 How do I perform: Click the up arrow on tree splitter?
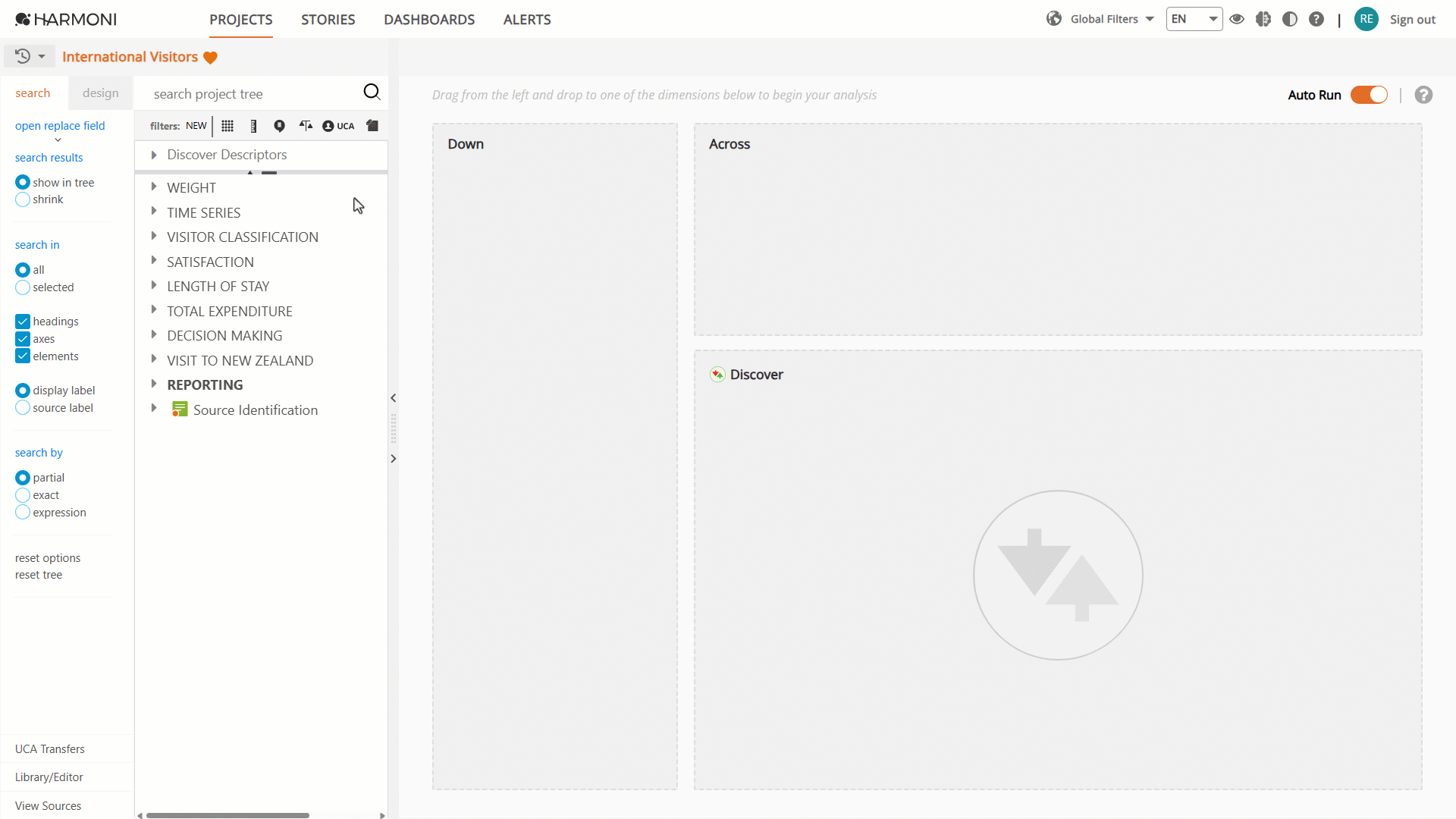click(250, 173)
